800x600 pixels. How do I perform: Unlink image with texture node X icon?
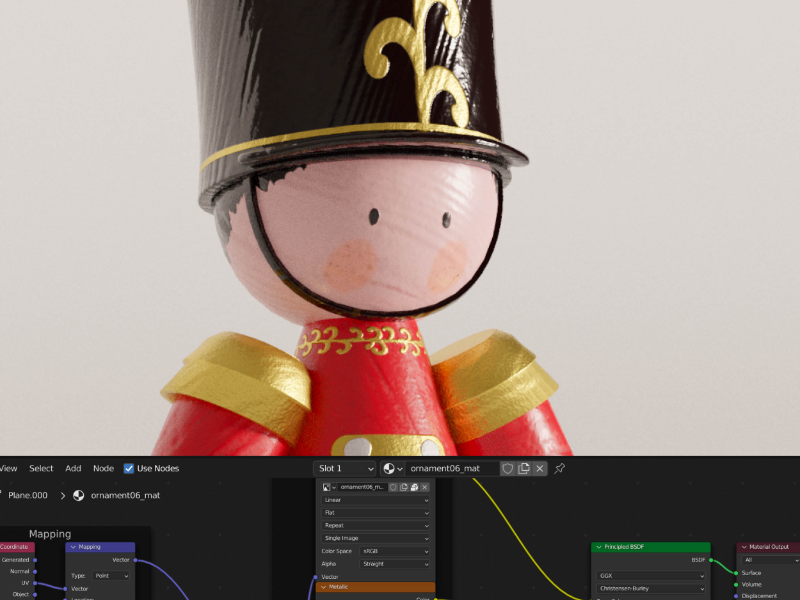click(425, 487)
